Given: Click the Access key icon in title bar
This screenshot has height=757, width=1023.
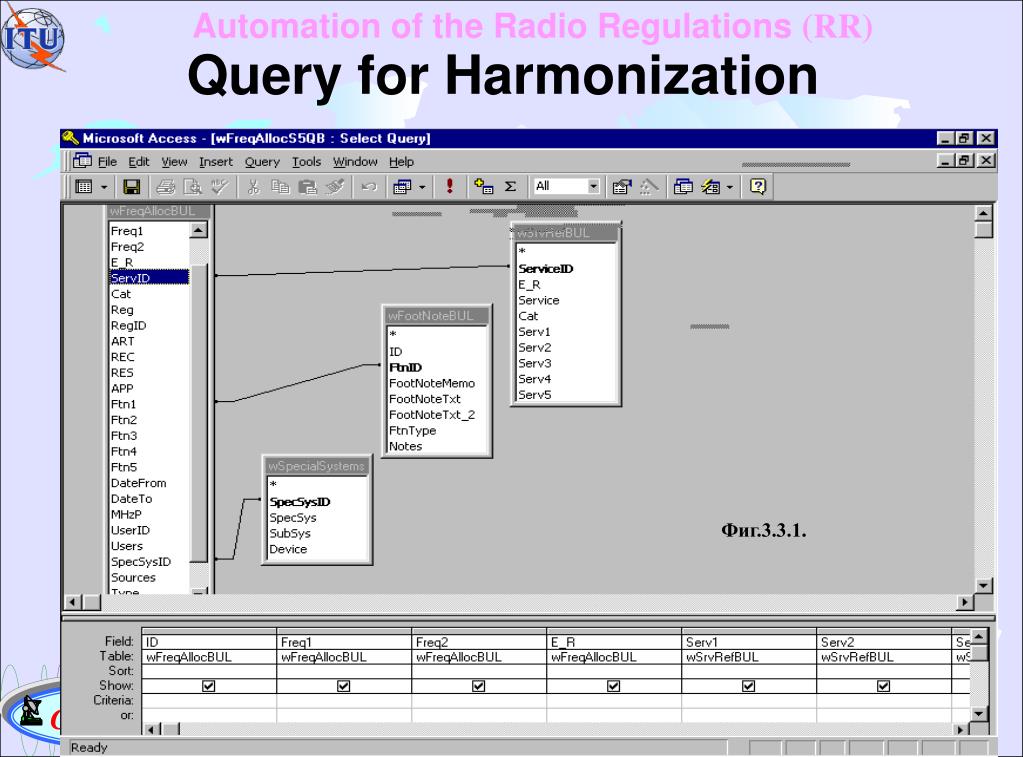Looking at the screenshot, I should (70, 138).
